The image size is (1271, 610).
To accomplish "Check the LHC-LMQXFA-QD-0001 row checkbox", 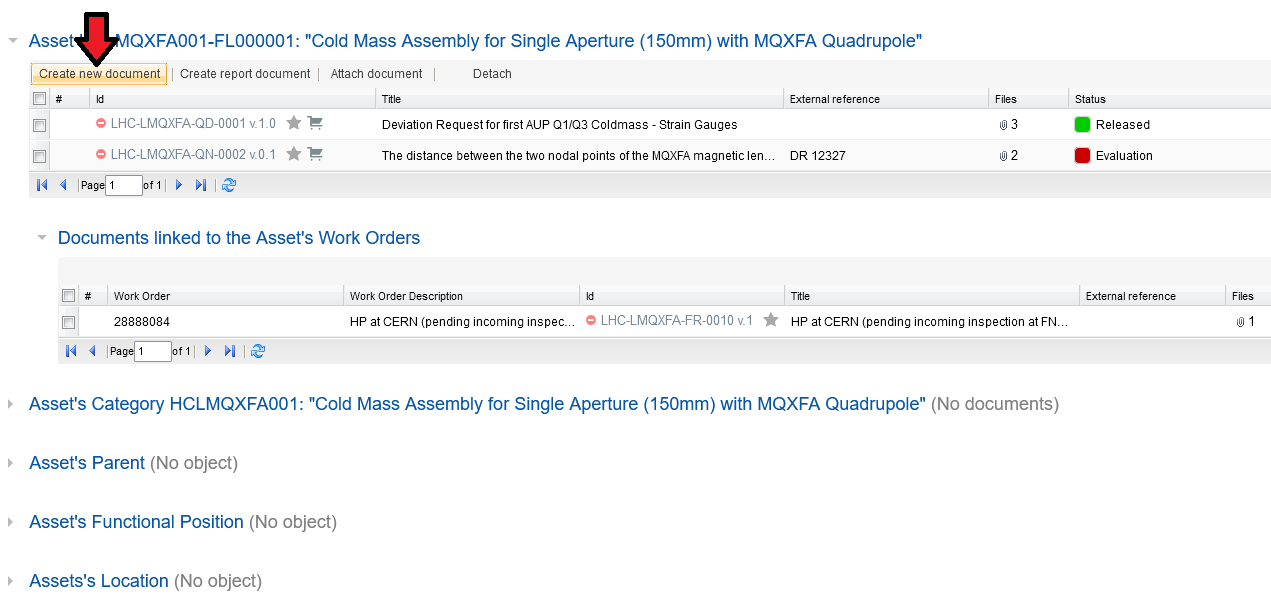I will pyautogui.click(x=39, y=125).
